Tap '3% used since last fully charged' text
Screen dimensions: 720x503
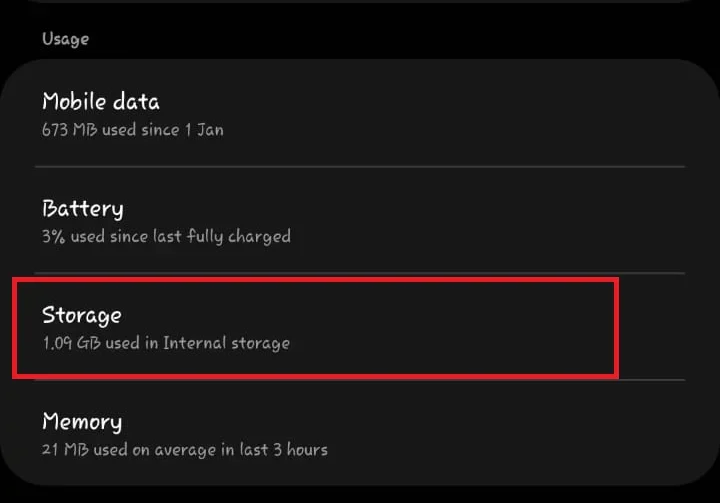coord(166,237)
